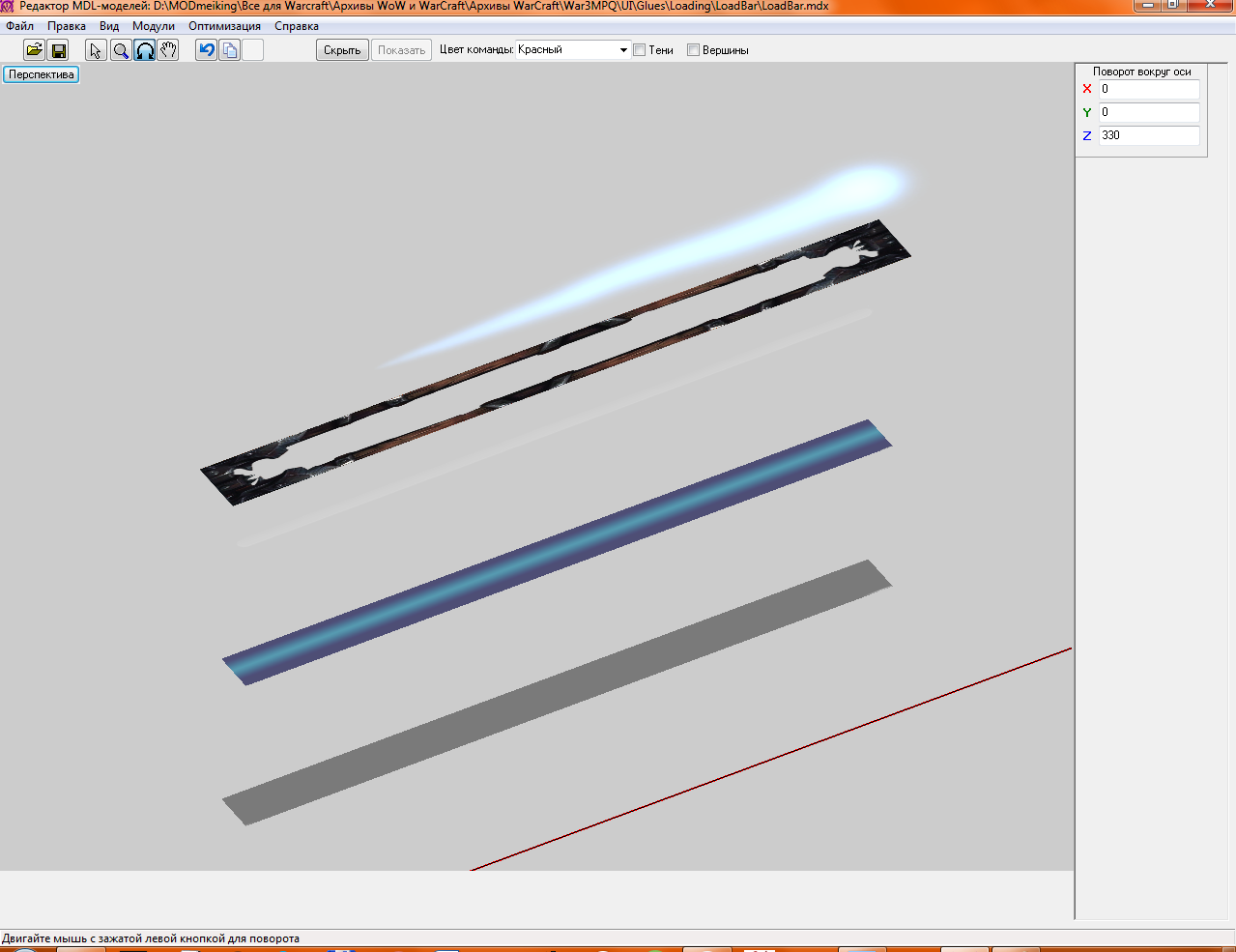Click the app icon in title bar
This screenshot has width=1236, height=952.
tap(8, 6)
